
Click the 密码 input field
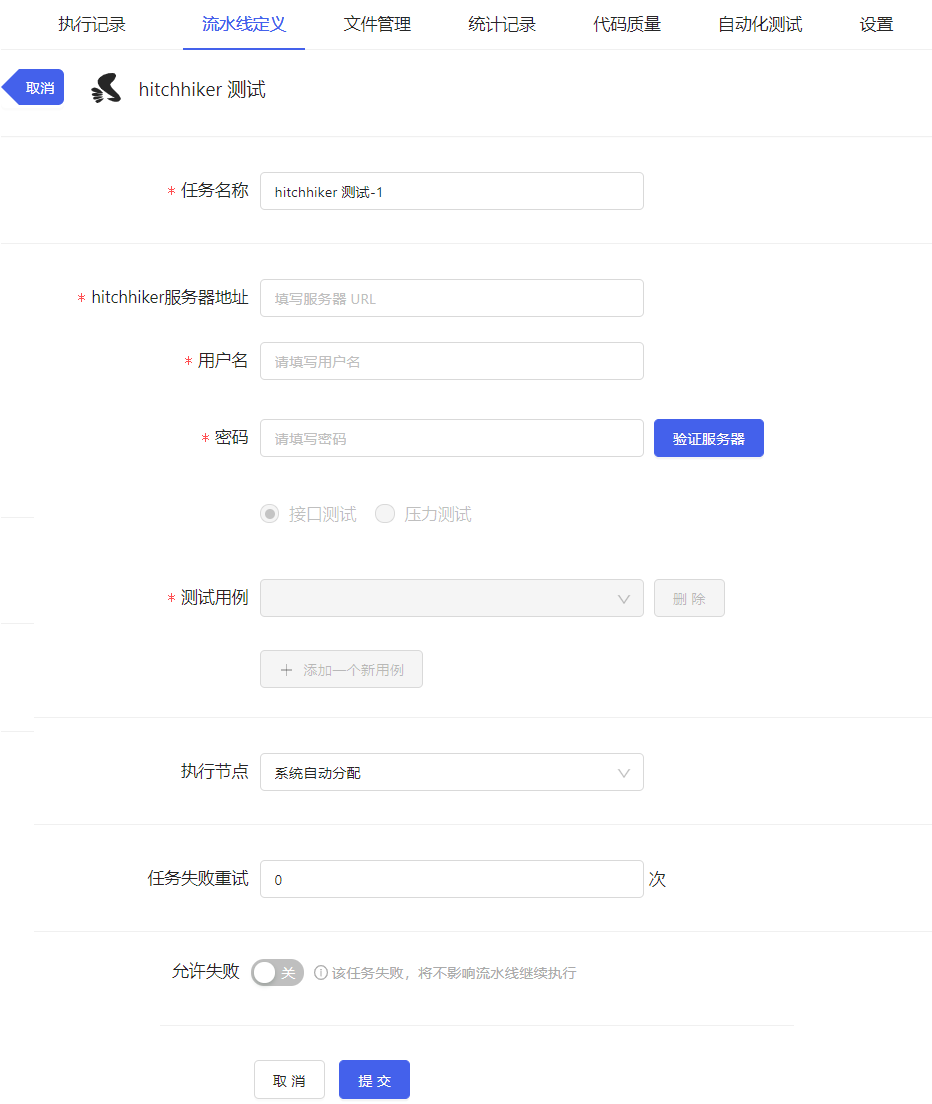(x=452, y=438)
